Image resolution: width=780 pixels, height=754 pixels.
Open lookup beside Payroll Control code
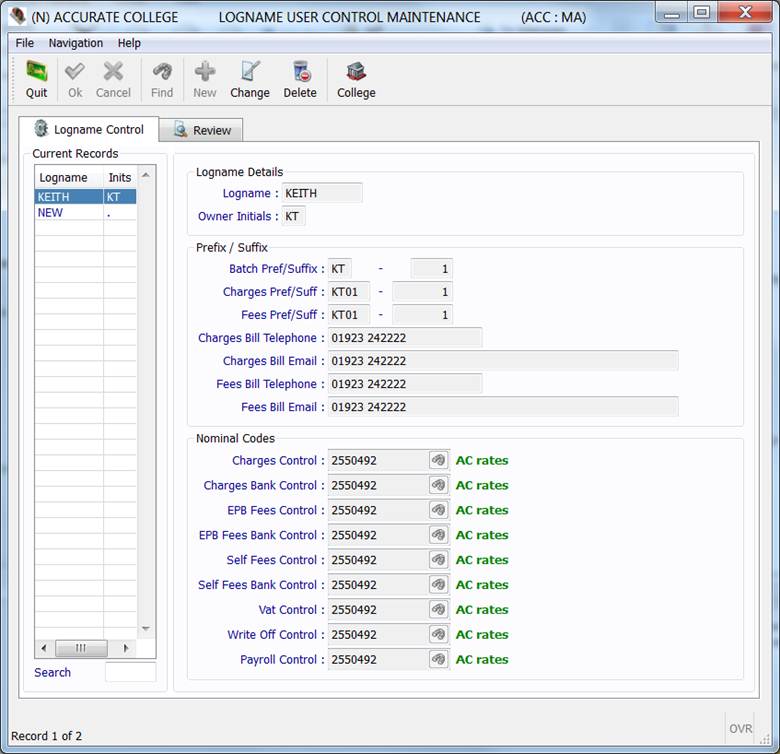438,659
